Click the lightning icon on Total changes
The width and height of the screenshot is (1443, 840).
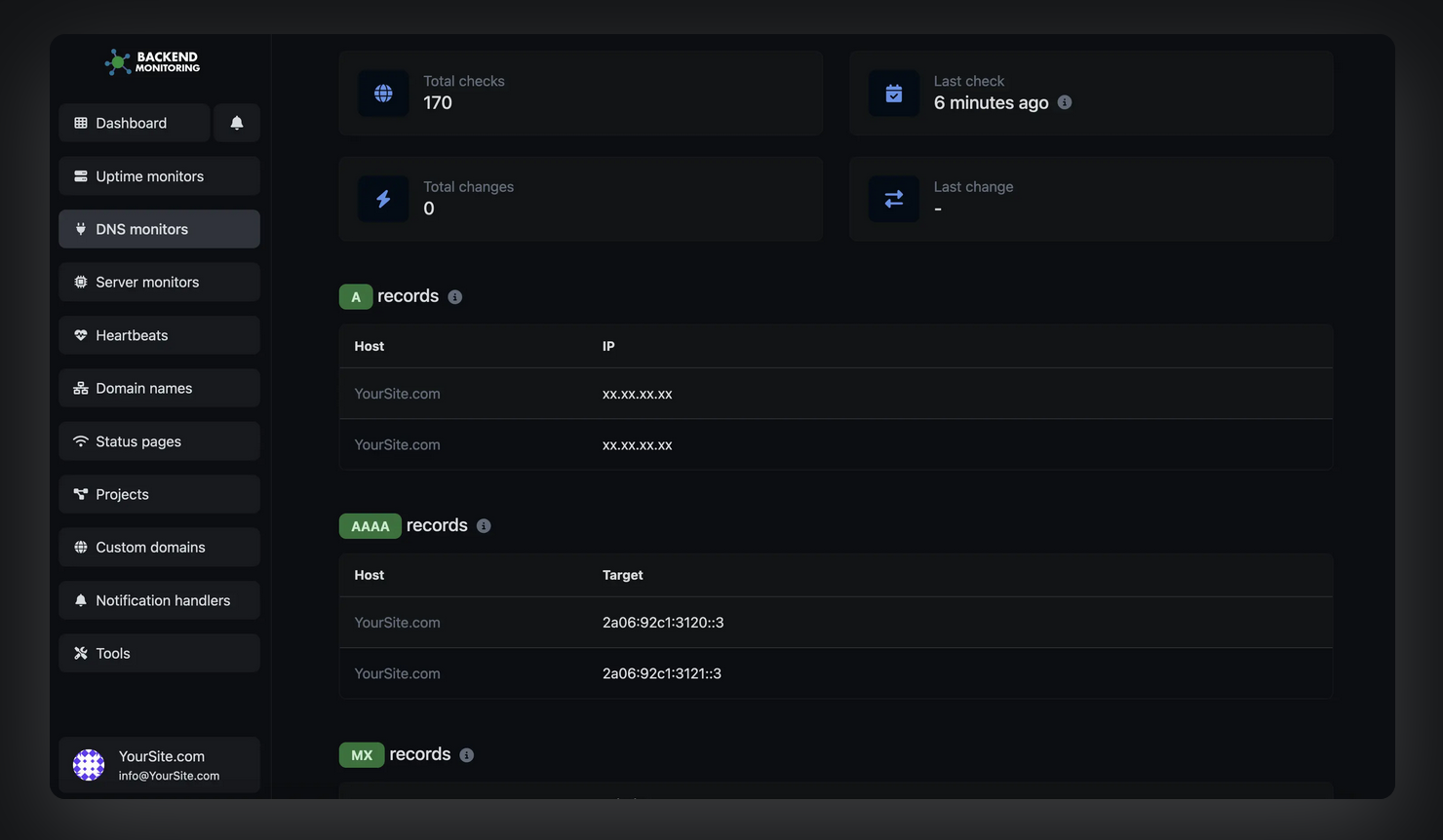tap(383, 199)
